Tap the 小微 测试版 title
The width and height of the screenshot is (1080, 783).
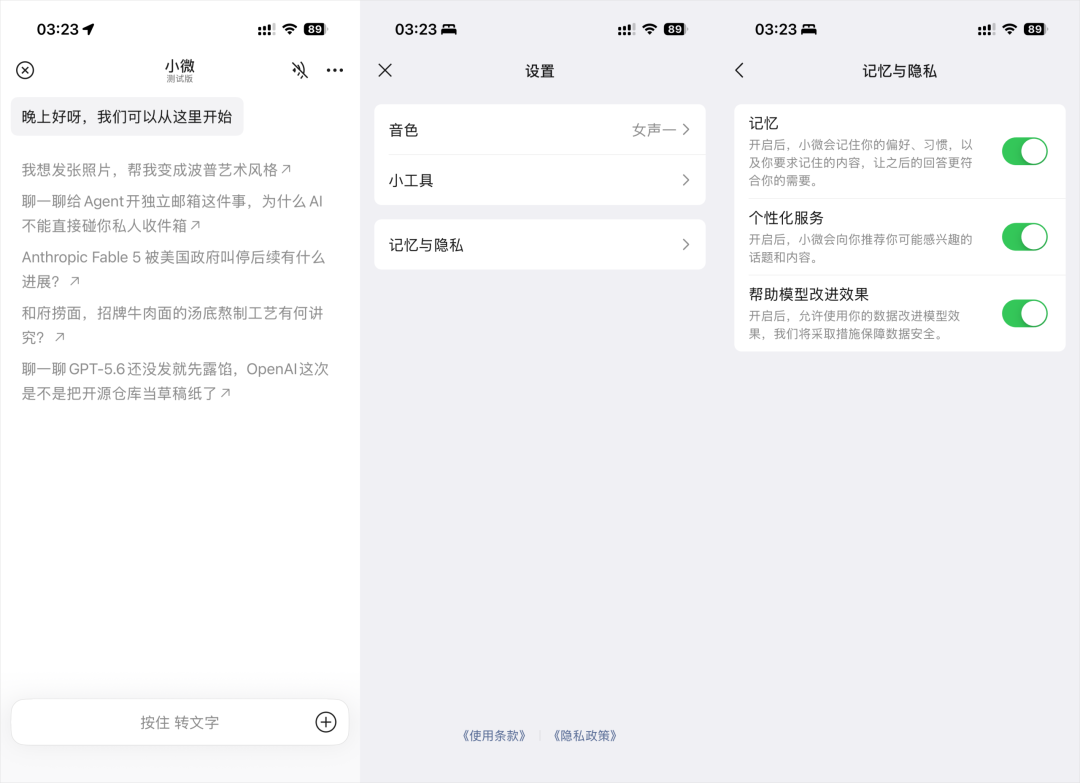click(x=180, y=70)
